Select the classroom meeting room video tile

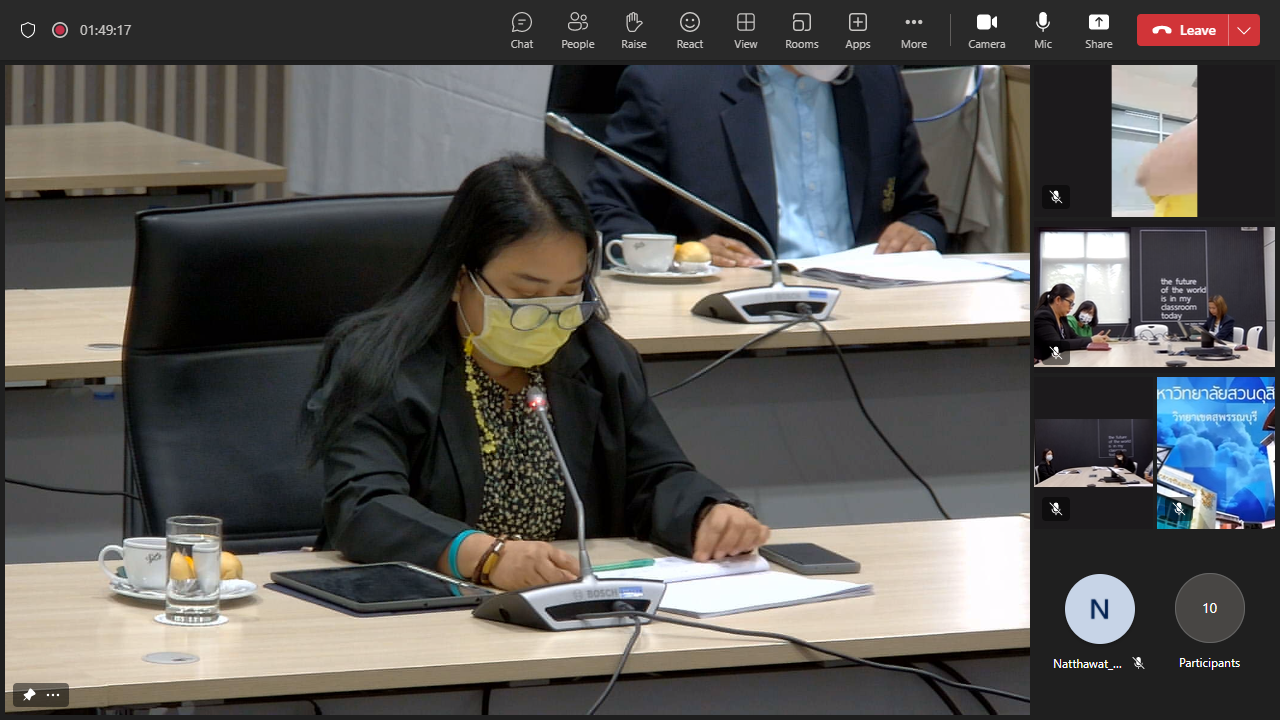[x=1154, y=297]
